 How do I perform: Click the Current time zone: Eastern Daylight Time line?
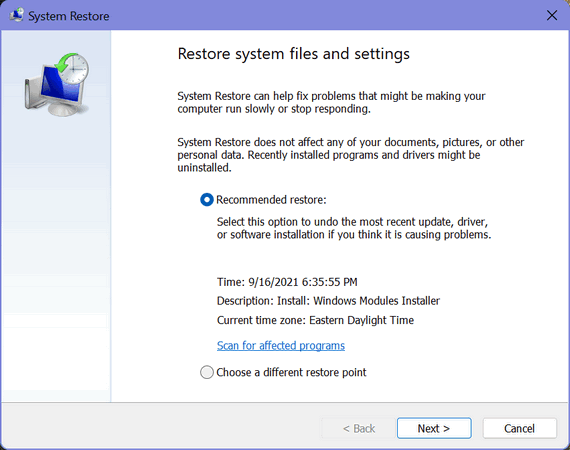pyautogui.click(x=315, y=320)
